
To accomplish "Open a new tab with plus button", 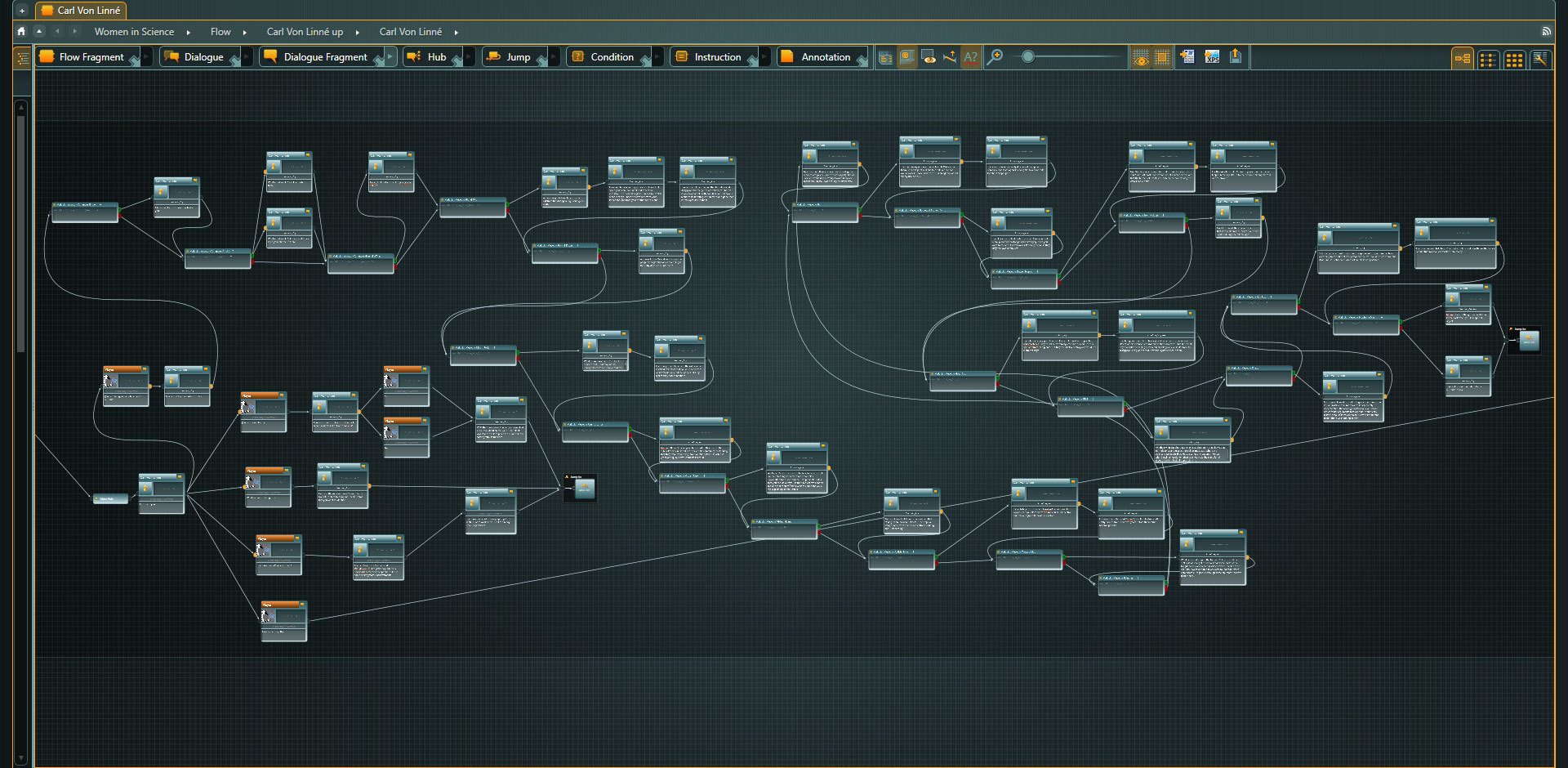I will click(22, 11).
